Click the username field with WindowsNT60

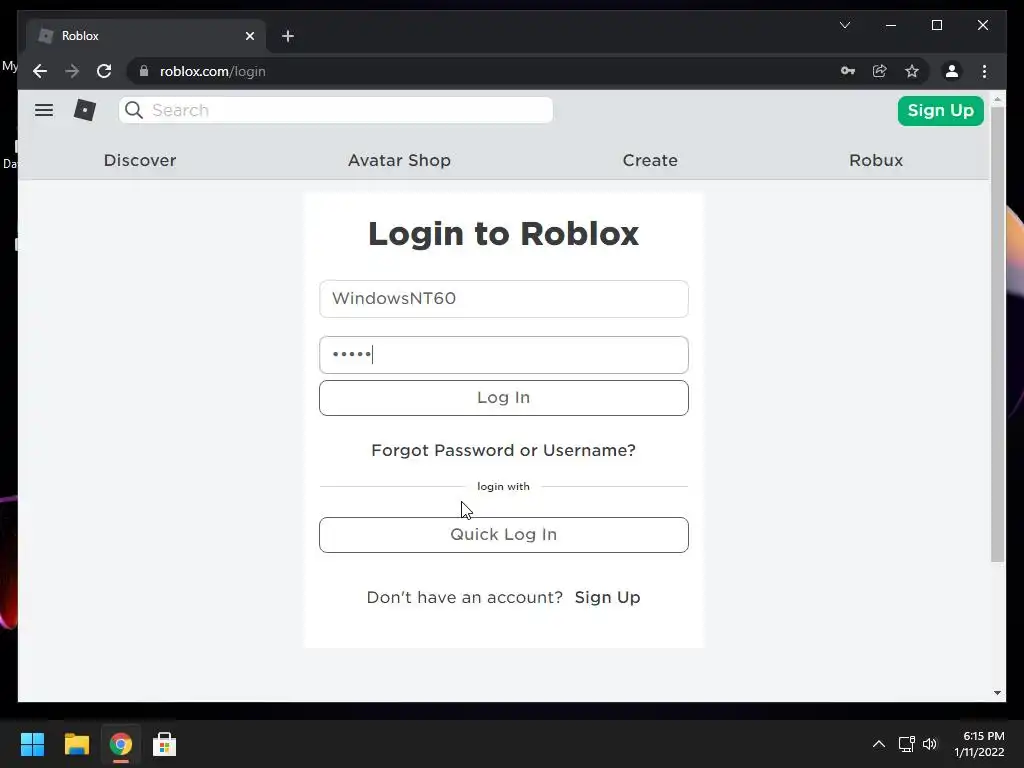[504, 298]
